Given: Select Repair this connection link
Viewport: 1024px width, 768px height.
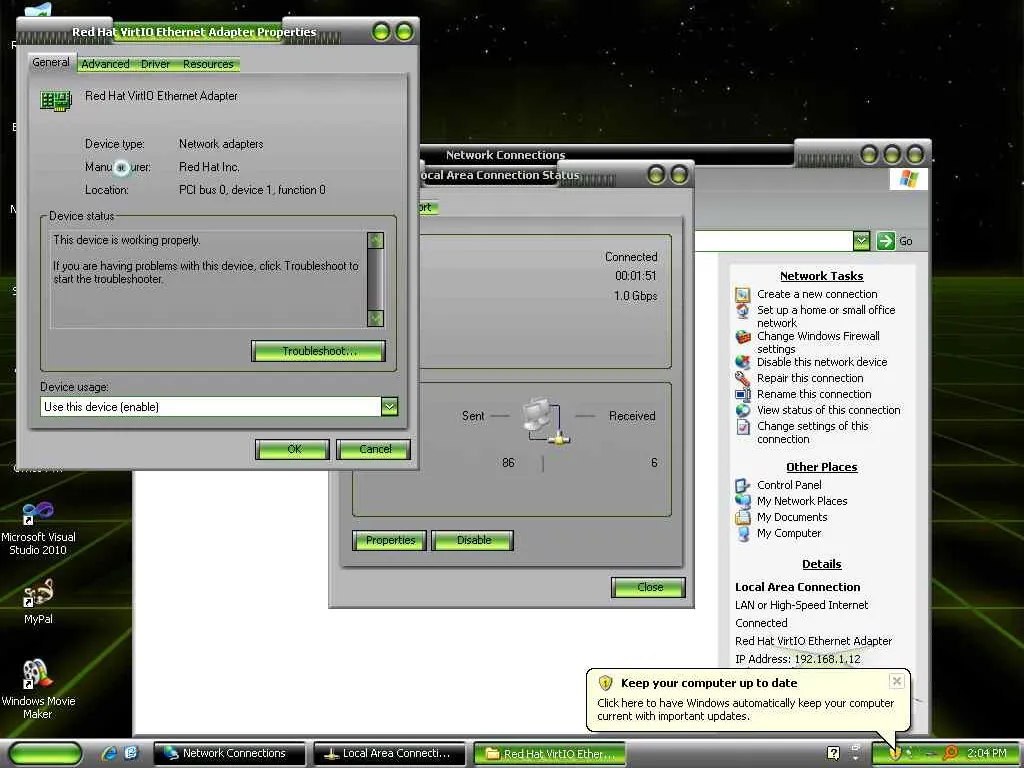Looking at the screenshot, I should click(810, 378).
